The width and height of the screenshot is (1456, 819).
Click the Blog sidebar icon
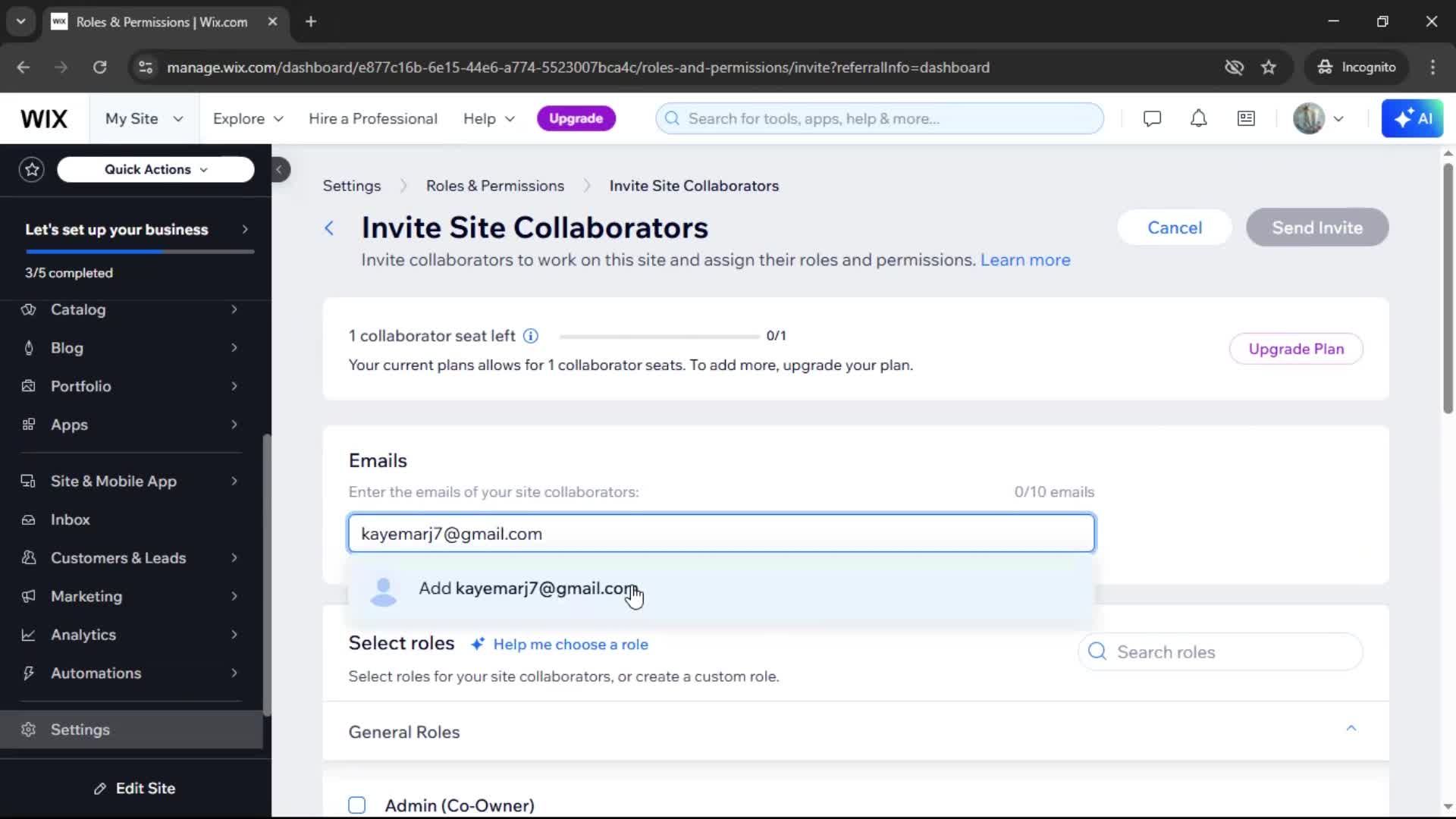tap(29, 348)
